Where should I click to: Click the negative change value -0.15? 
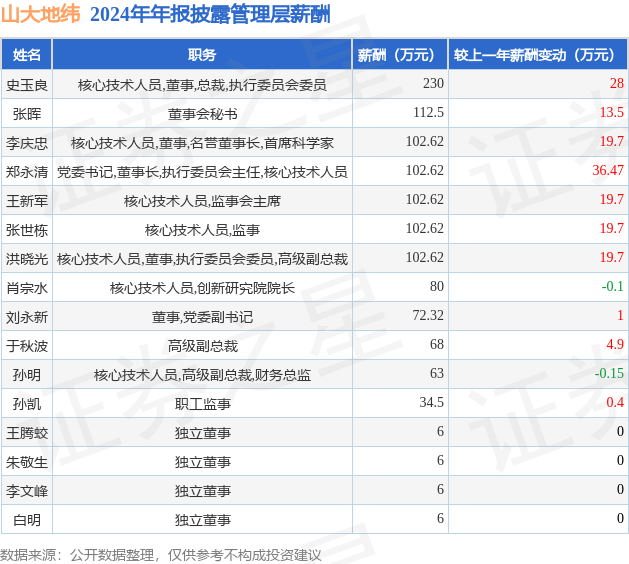609,373
